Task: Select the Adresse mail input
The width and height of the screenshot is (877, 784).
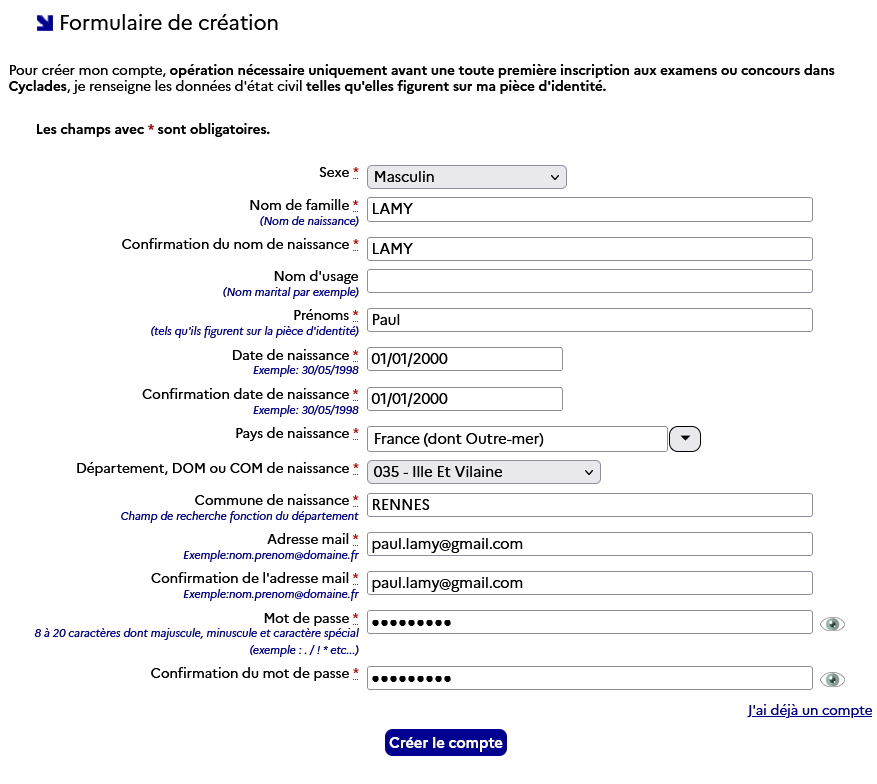Action: 590,544
